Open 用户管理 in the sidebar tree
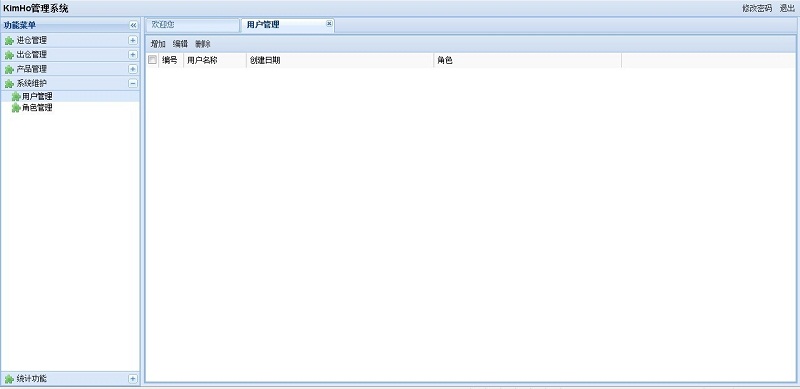Viewport: 800px width, 389px height. [x=37, y=96]
